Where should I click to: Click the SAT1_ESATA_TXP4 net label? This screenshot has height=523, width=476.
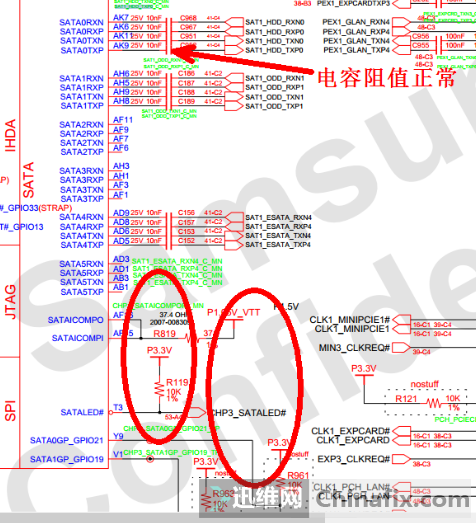tap(278, 245)
